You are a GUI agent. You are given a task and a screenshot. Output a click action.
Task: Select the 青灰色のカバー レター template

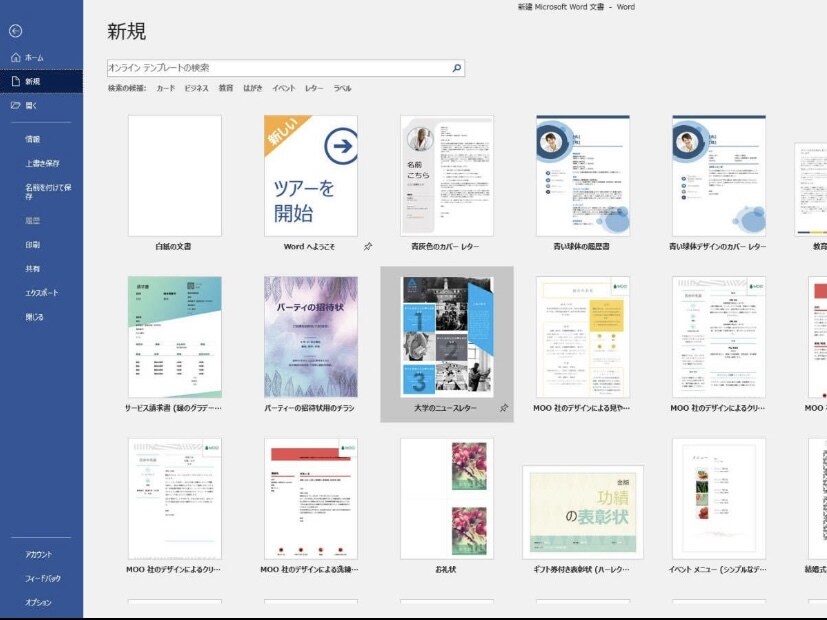click(447, 176)
